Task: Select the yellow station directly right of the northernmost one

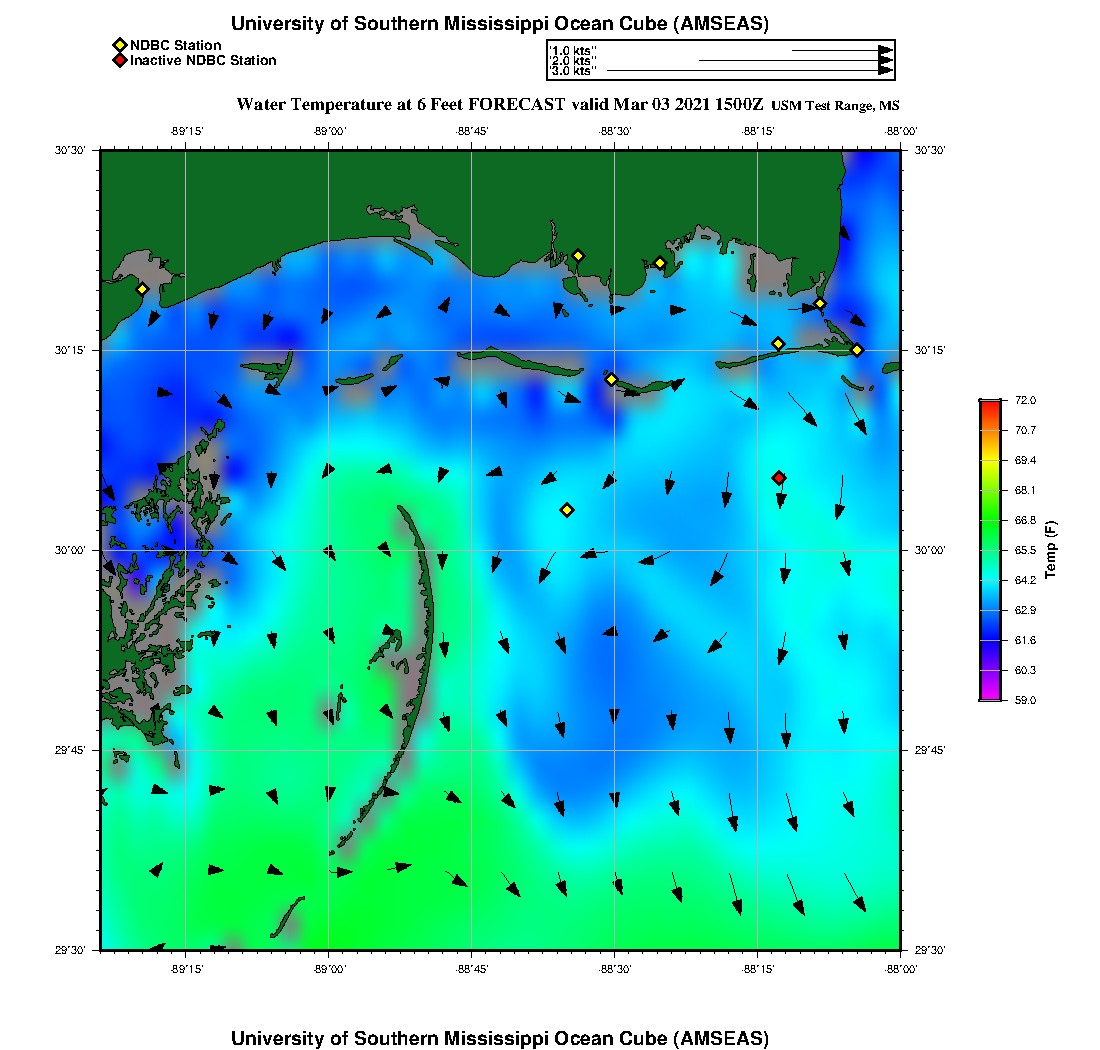Action: pos(660,263)
